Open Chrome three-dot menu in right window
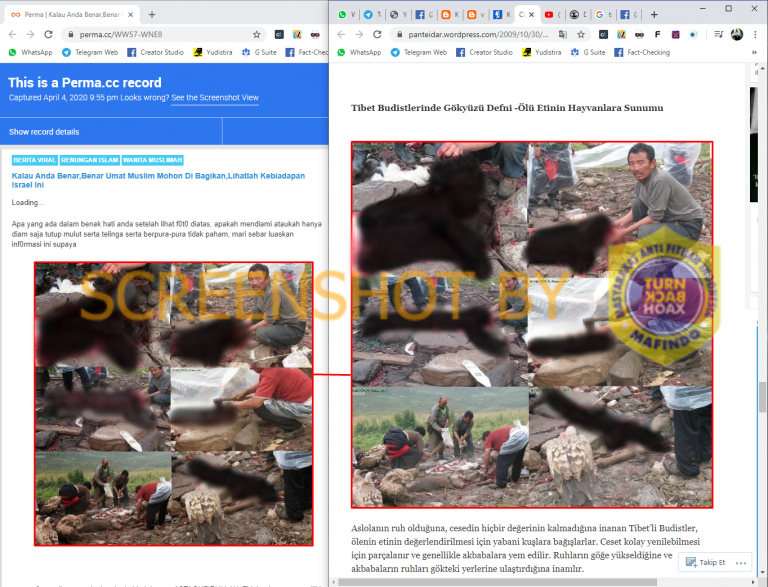The height and width of the screenshot is (587, 768). tap(755, 34)
